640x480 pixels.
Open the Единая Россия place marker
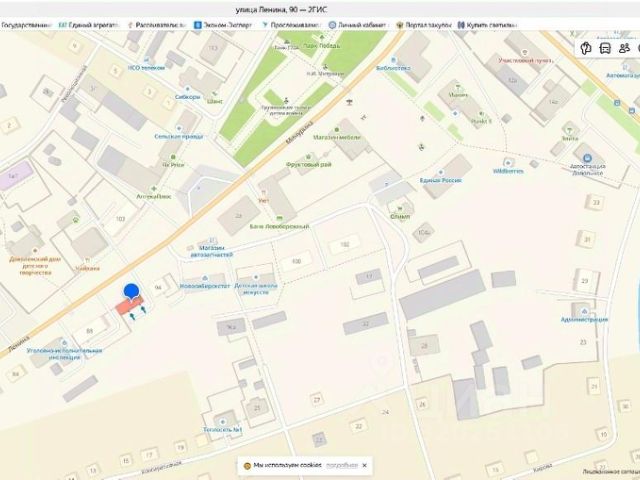click(440, 173)
